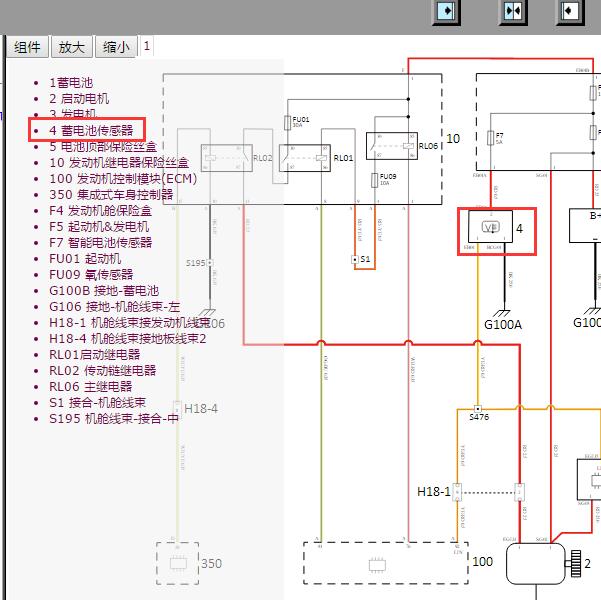Click relay RL06 symbol in diagram
Screen dimensions: 601x600
pyautogui.click(x=392, y=146)
